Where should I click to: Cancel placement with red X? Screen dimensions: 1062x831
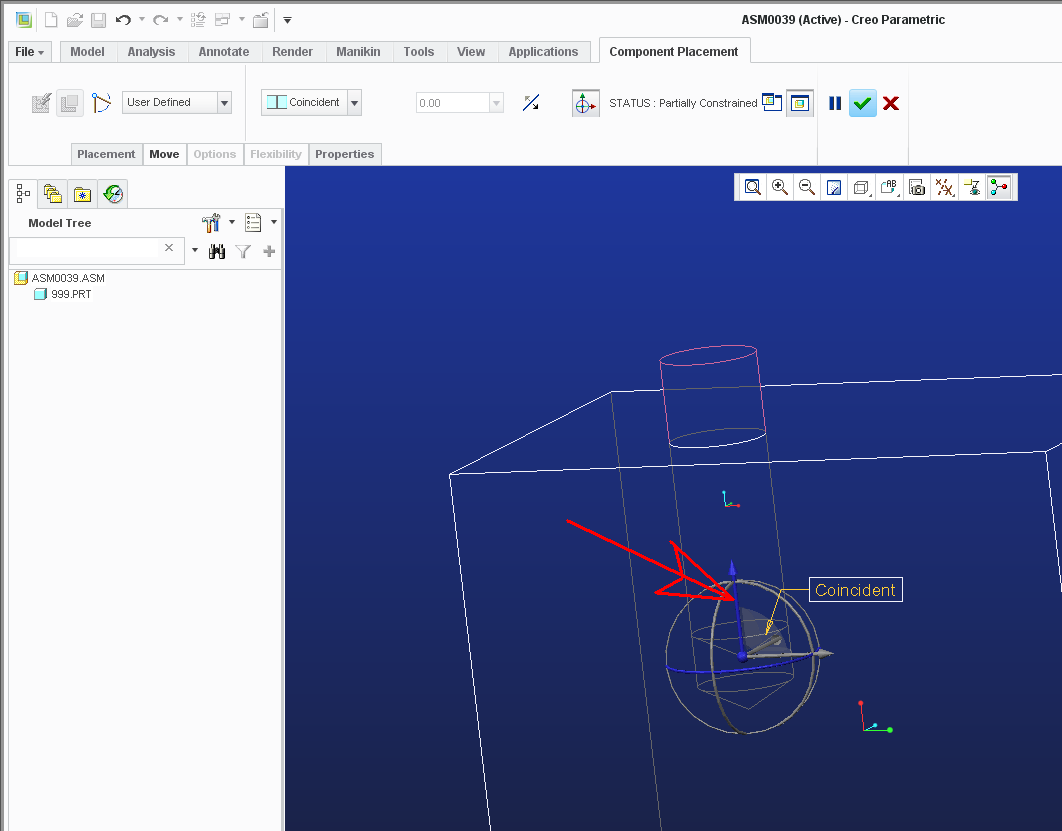[891, 103]
